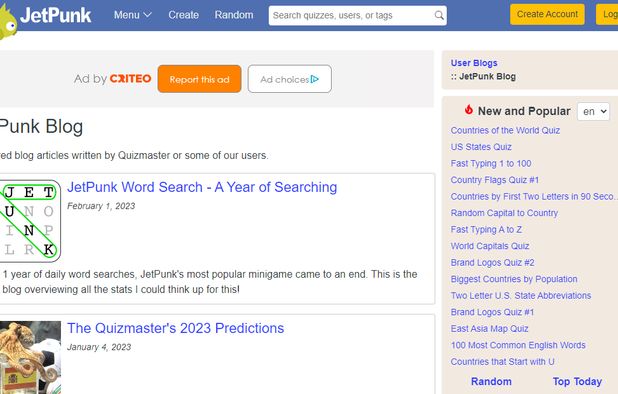Image resolution: width=618 pixels, height=394 pixels.
Task: Click the JETPUNK word search thumbnail
Action: [30, 221]
